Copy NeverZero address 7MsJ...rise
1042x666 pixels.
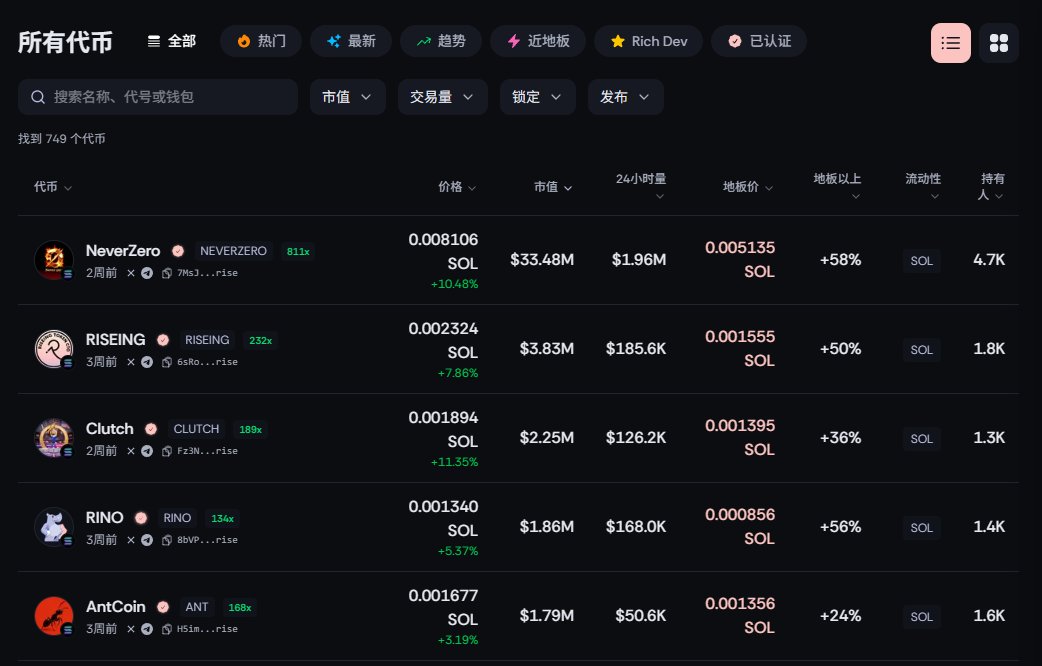(200, 273)
